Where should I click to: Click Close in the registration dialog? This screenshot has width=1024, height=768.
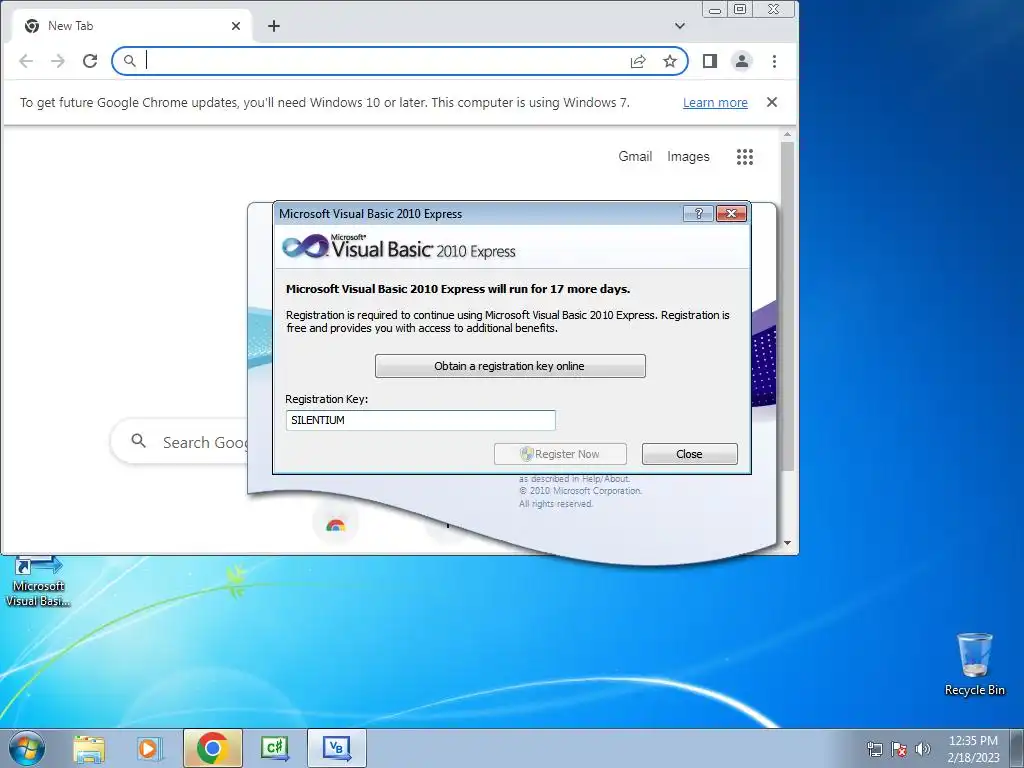click(x=690, y=454)
